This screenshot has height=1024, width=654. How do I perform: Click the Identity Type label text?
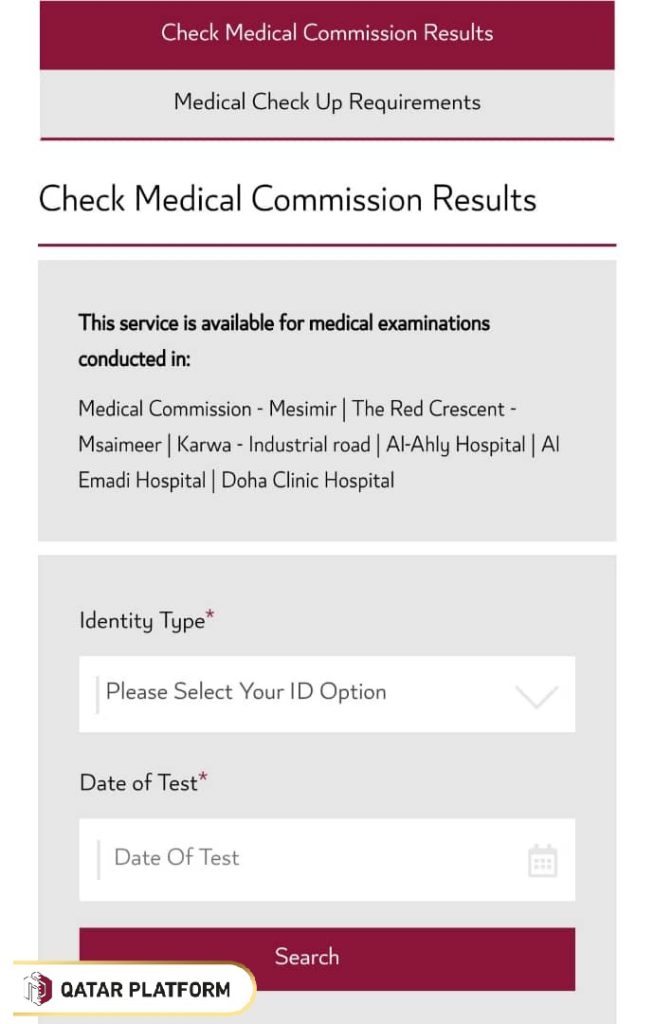[140, 621]
